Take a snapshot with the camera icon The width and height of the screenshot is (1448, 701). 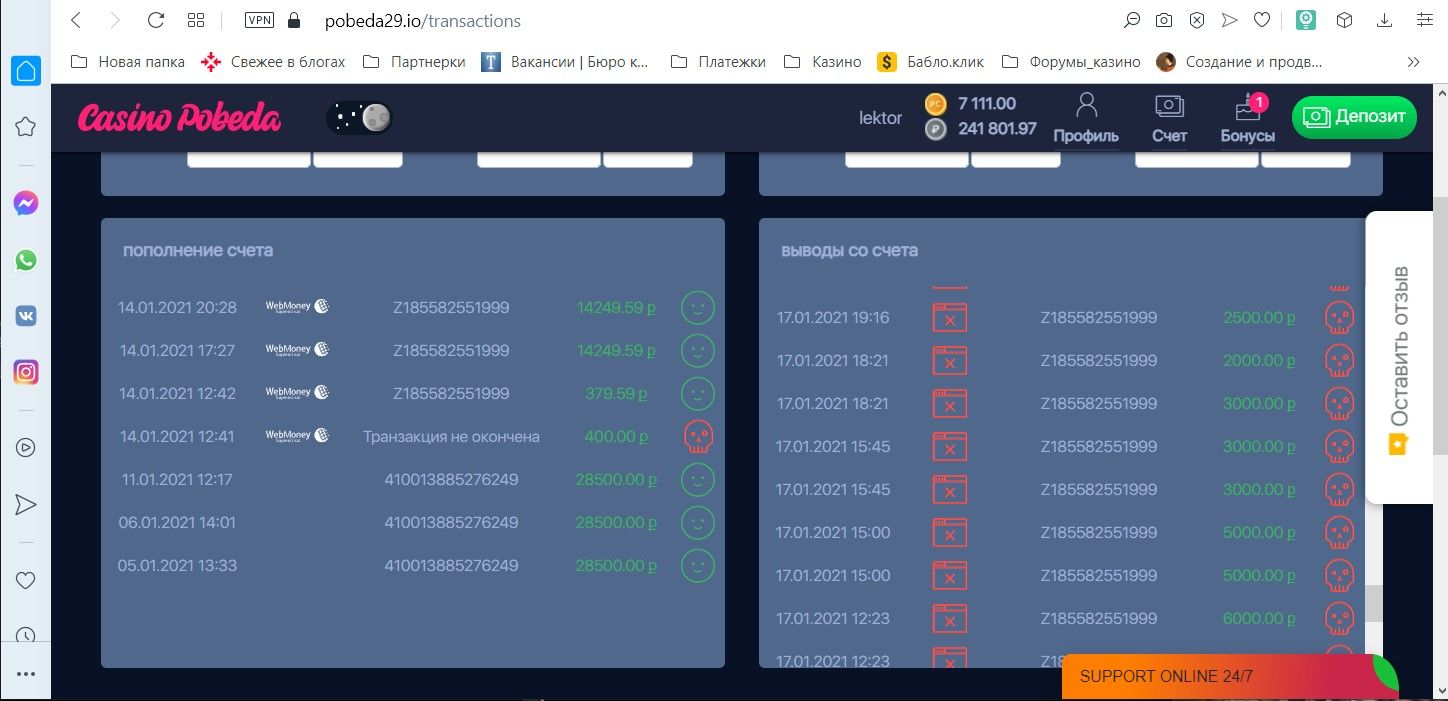point(1164,20)
